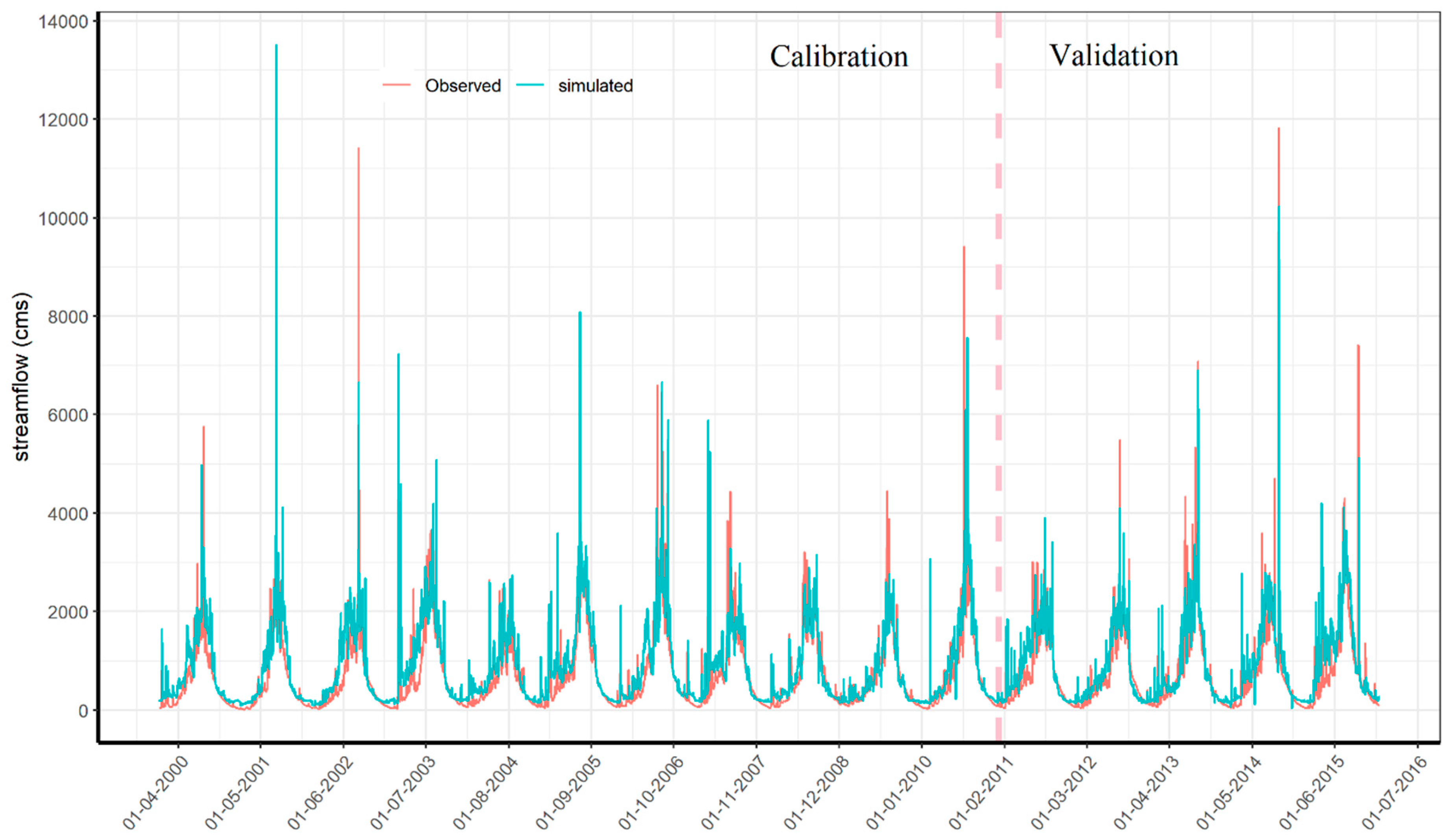Image resolution: width=1450 pixels, height=840 pixels.
Task: Click the 01-05-2014 x-axis date label
Action: click(1230, 792)
